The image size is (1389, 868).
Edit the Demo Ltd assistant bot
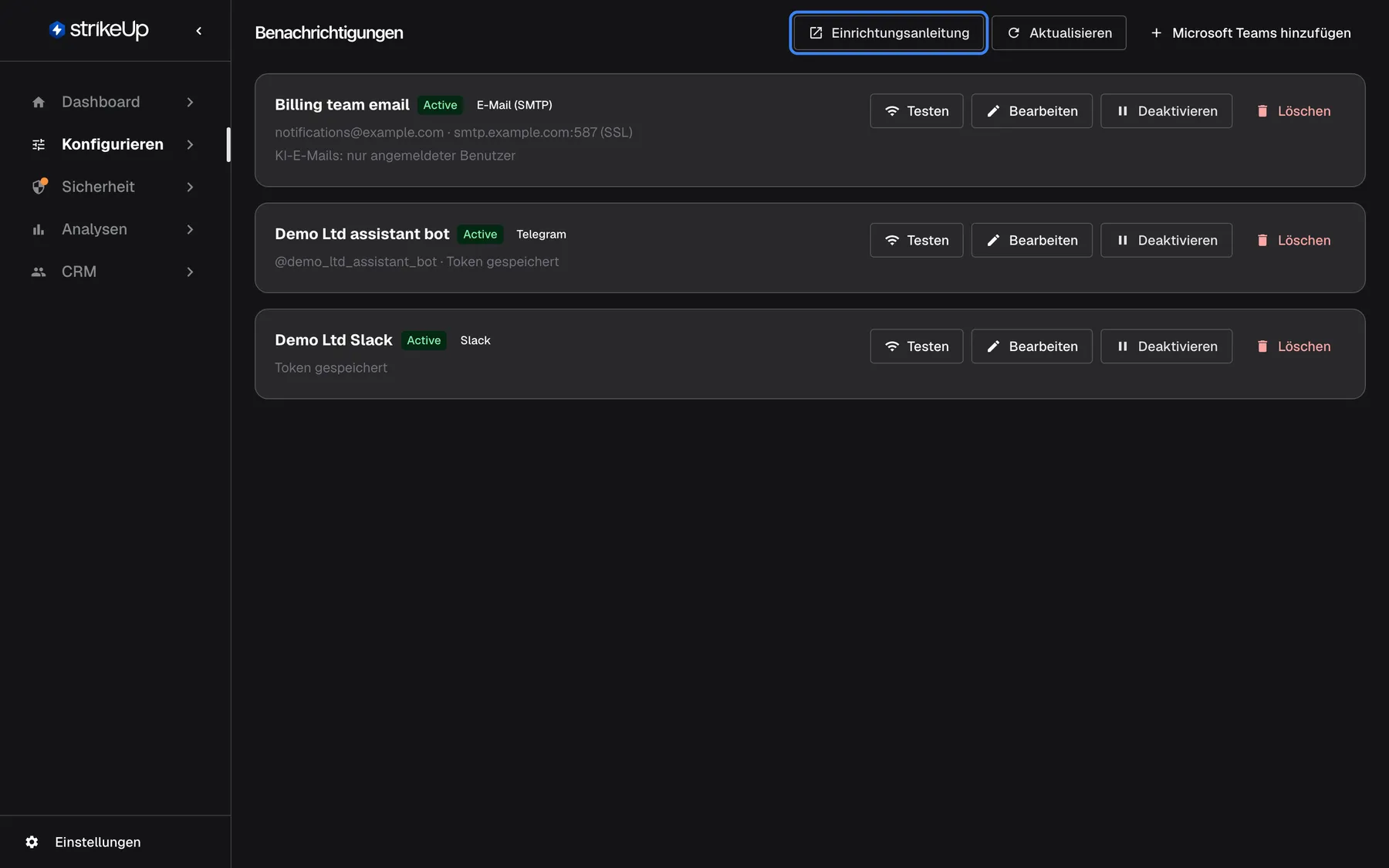click(x=1032, y=240)
